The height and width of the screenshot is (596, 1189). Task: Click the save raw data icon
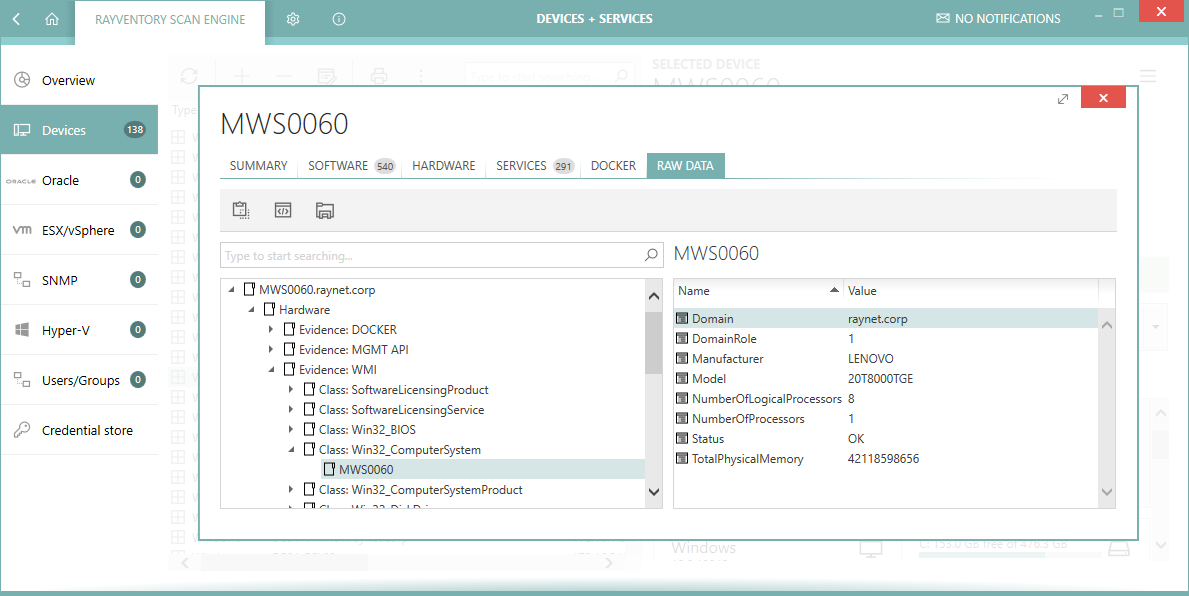click(x=324, y=210)
